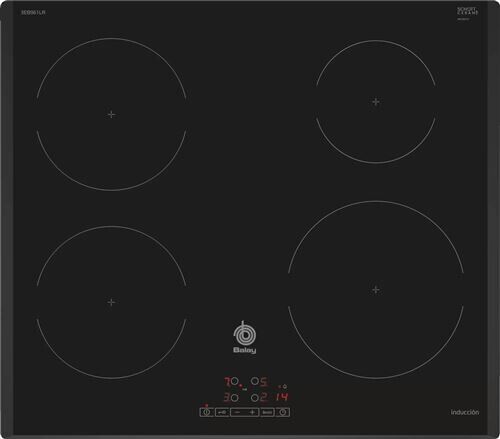Select the zone circle beside the 5 display

click(x=255, y=381)
